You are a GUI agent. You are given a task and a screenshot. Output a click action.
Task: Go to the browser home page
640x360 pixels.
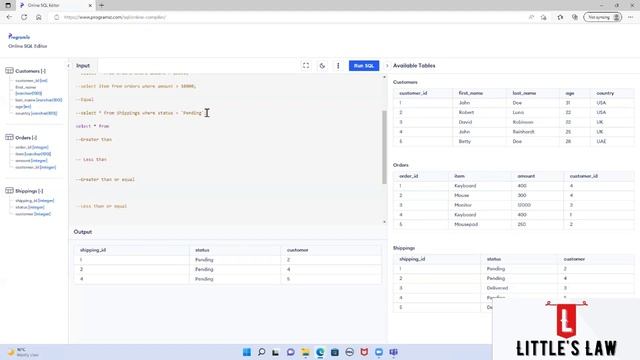(x=38, y=17)
